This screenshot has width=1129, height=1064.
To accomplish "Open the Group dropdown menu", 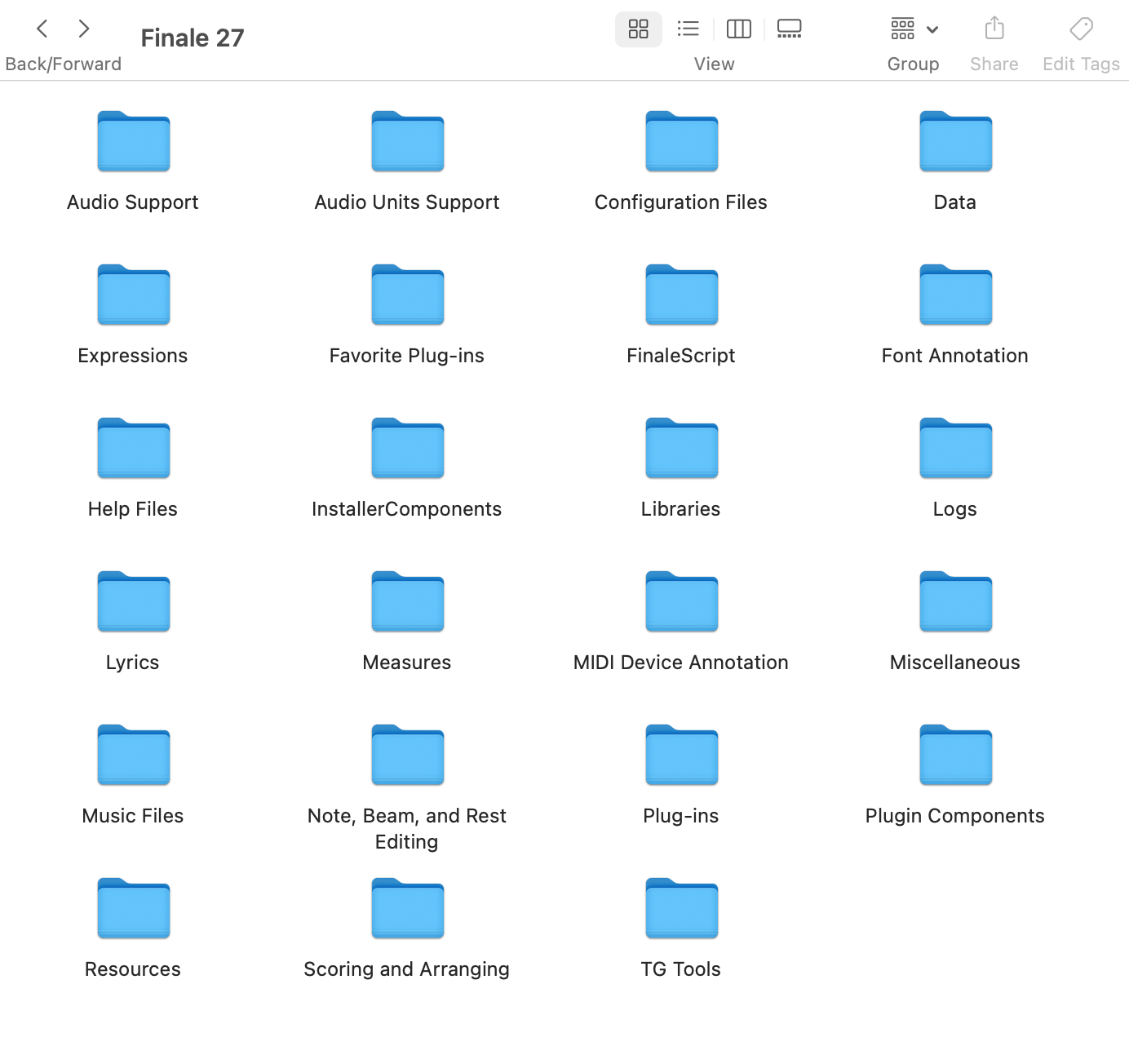I will click(x=913, y=29).
